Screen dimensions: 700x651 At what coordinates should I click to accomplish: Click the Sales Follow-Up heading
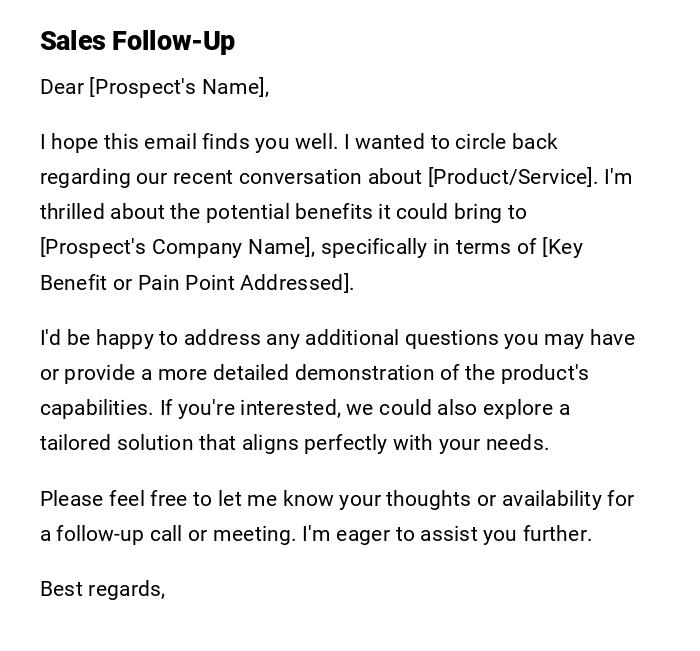pyautogui.click(x=137, y=41)
